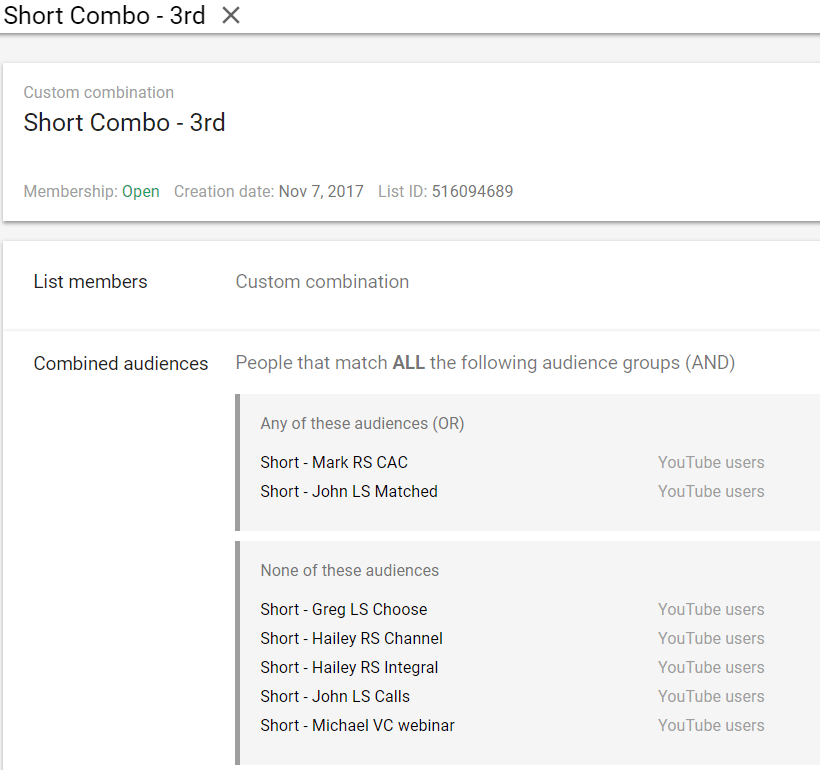Open the Short - John LS Matched audience

(349, 492)
